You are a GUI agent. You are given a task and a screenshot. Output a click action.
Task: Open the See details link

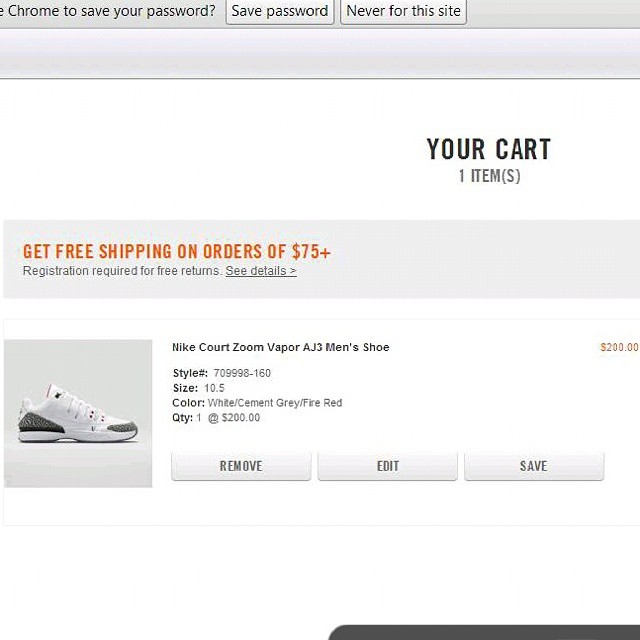[260, 271]
